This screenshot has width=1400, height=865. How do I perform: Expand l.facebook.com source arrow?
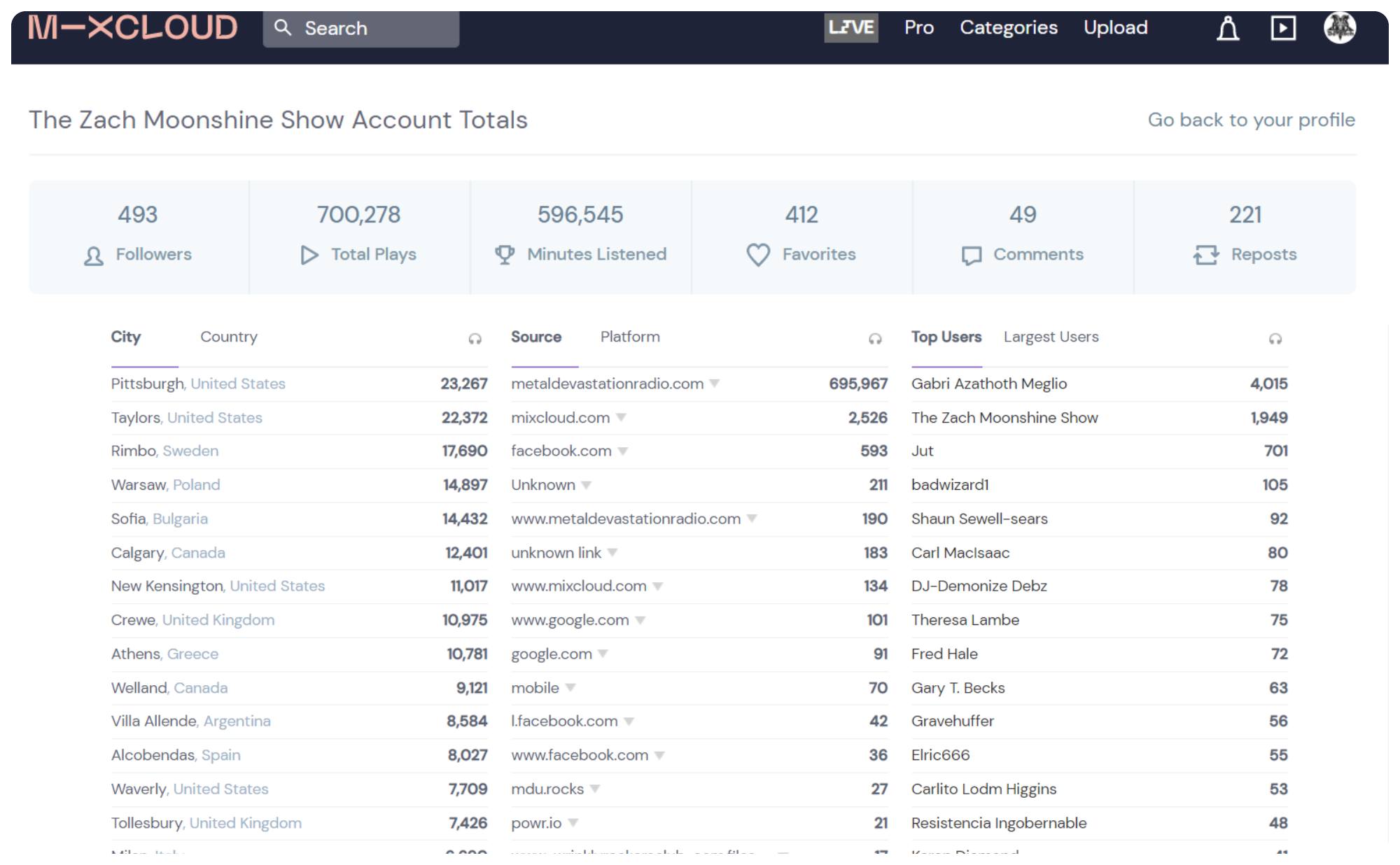click(629, 722)
